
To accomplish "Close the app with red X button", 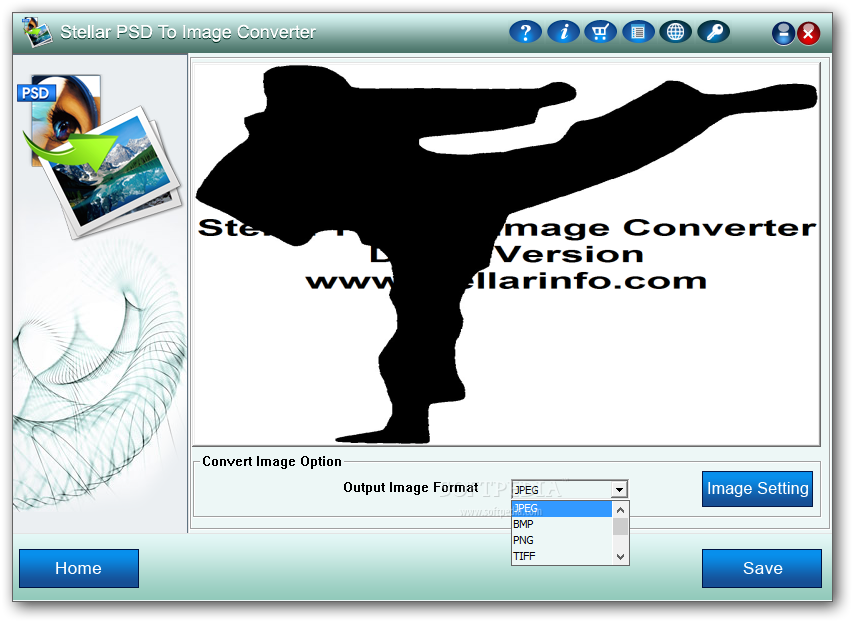I will point(808,34).
